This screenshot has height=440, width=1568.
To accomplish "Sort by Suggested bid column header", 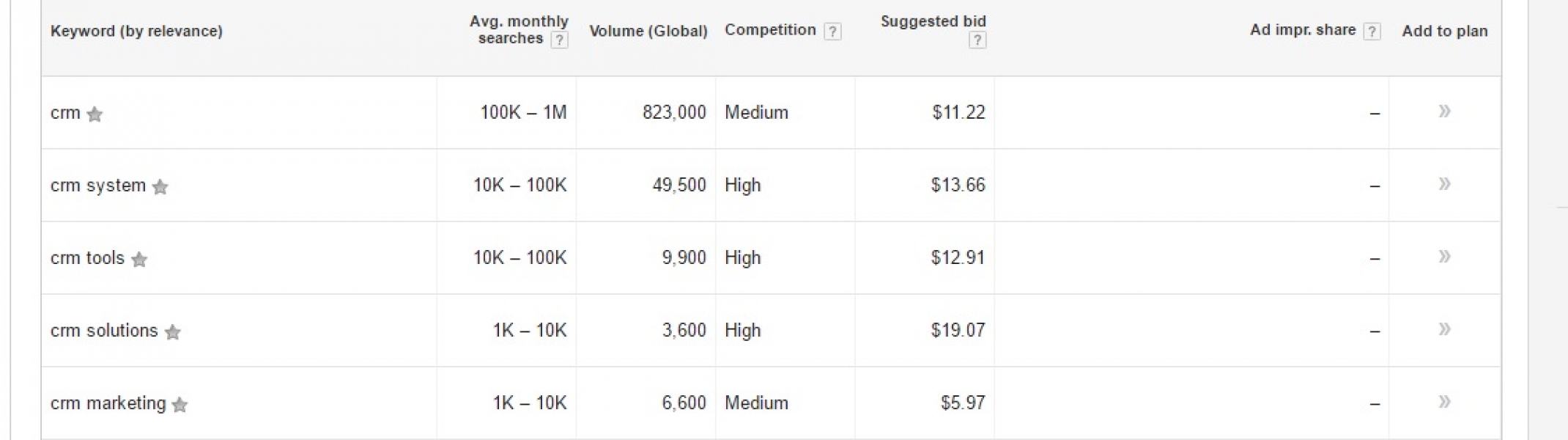I will [x=933, y=21].
